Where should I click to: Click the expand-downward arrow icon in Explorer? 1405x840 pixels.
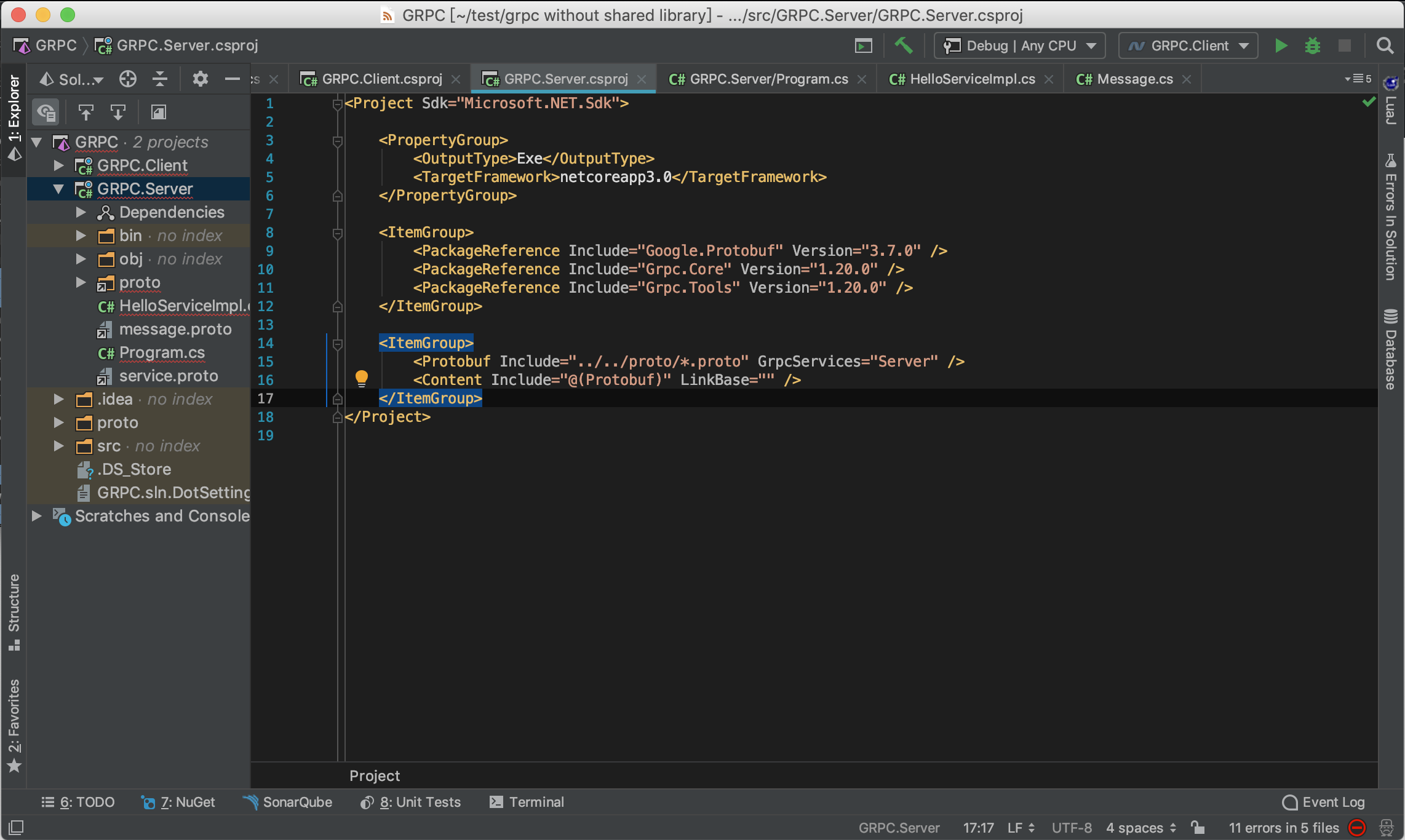(x=117, y=112)
